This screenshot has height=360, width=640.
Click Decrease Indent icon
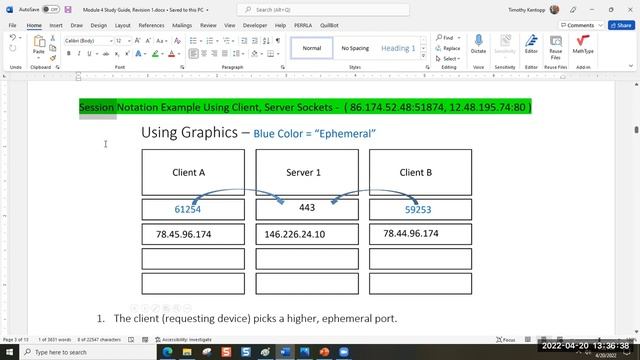tap(244, 40)
